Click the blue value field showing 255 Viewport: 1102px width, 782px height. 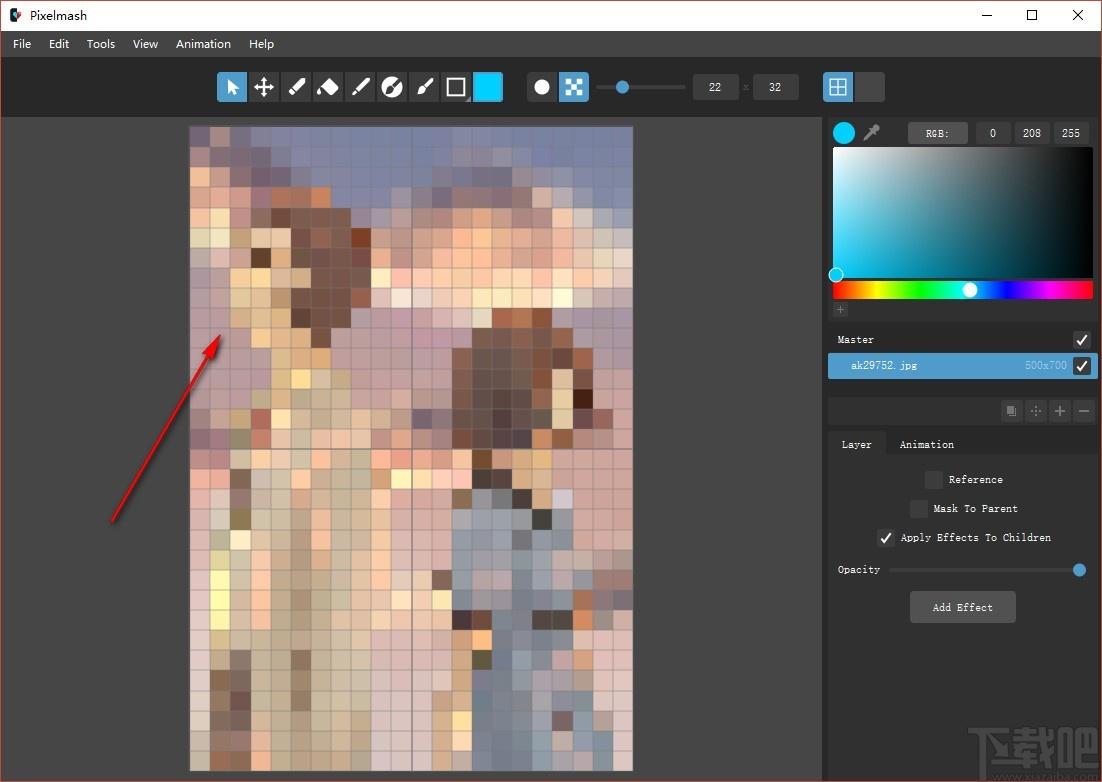pyautogui.click(x=1071, y=133)
